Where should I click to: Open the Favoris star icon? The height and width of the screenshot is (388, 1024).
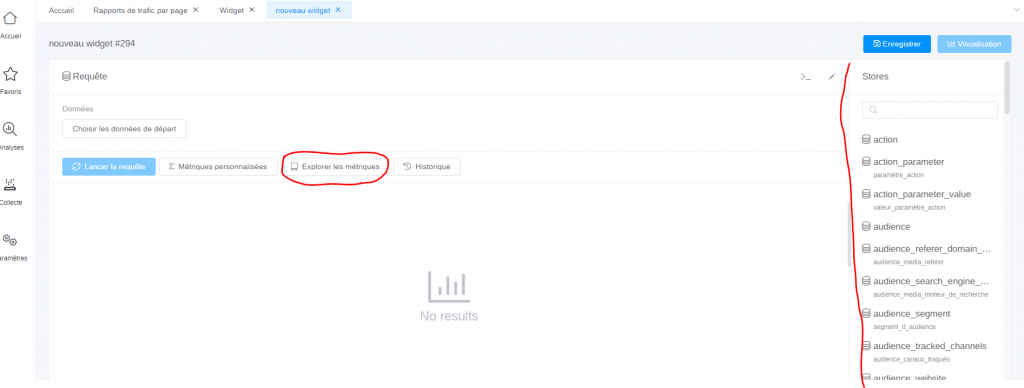tap(10, 74)
